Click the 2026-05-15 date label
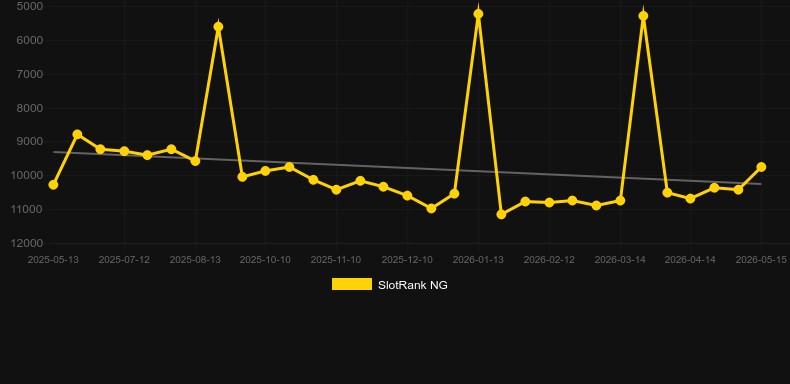The height and width of the screenshot is (384, 790). [761, 260]
